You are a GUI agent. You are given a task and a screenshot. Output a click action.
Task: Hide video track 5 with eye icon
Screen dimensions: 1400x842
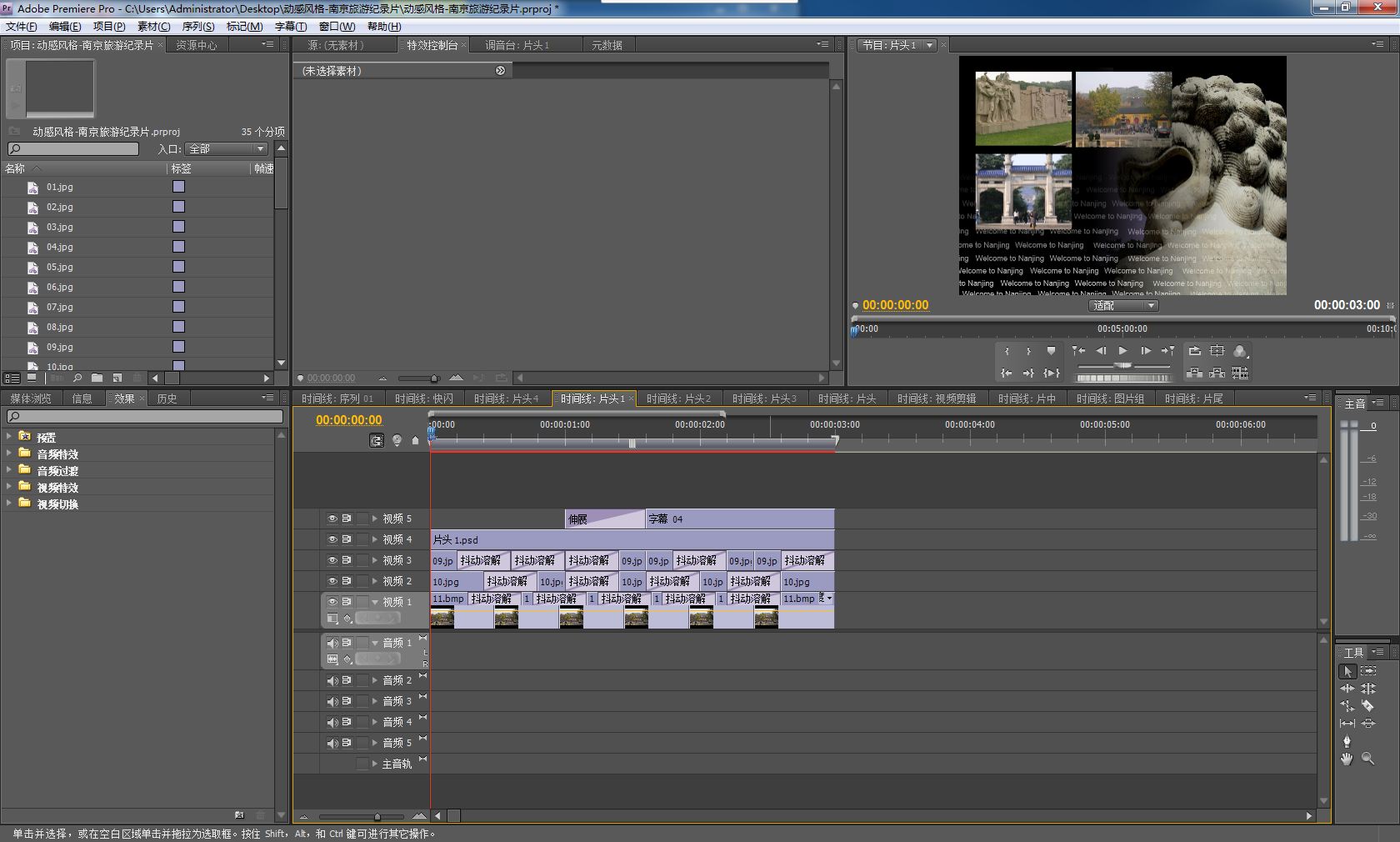pyautogui.click(x=332, y=519)
